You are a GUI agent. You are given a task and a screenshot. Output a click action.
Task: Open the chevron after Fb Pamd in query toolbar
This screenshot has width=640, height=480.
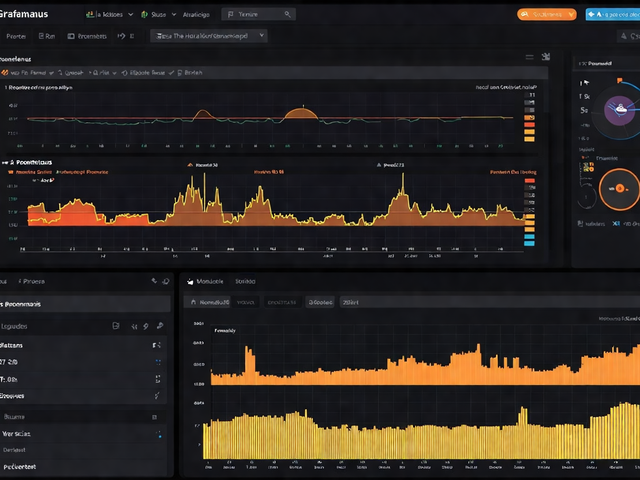point(51,73)
